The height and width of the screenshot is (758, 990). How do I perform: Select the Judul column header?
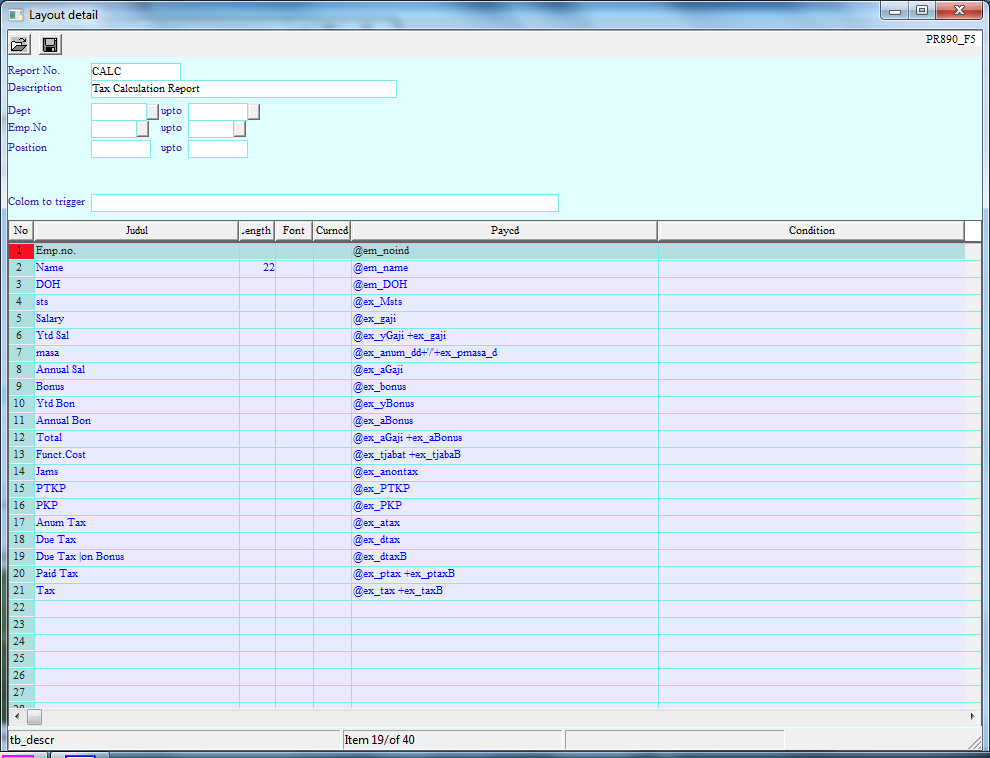(x=137, y=231)
